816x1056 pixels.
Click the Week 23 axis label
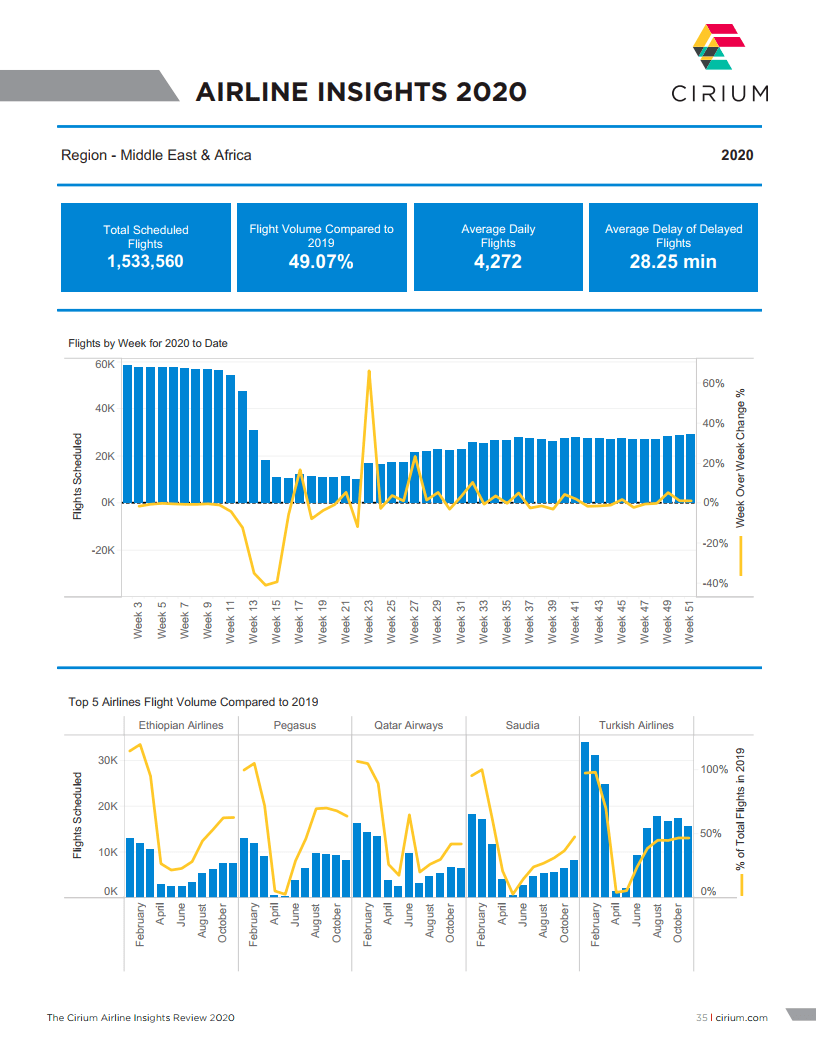[368, 622]
